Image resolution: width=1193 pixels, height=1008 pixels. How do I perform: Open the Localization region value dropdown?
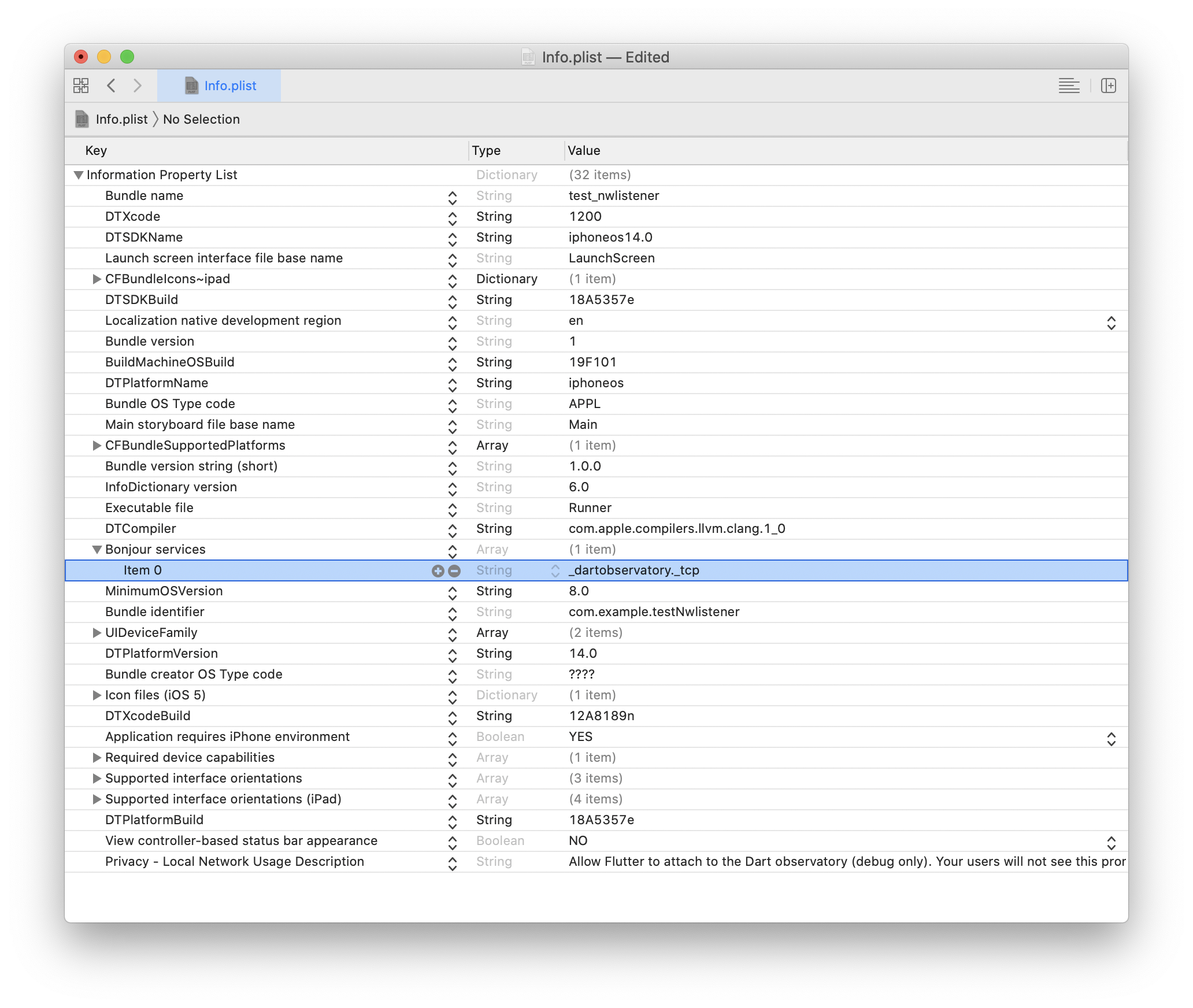click(1111, 323)
